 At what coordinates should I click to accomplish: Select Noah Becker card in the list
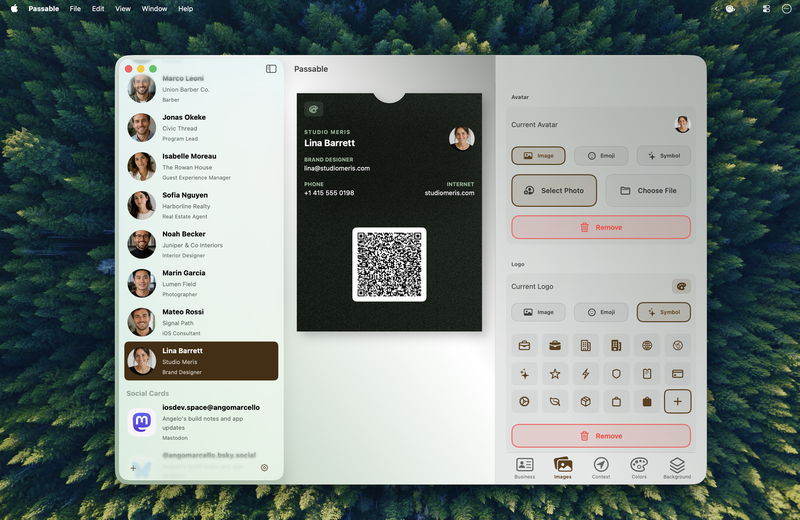tap(201, 244)
